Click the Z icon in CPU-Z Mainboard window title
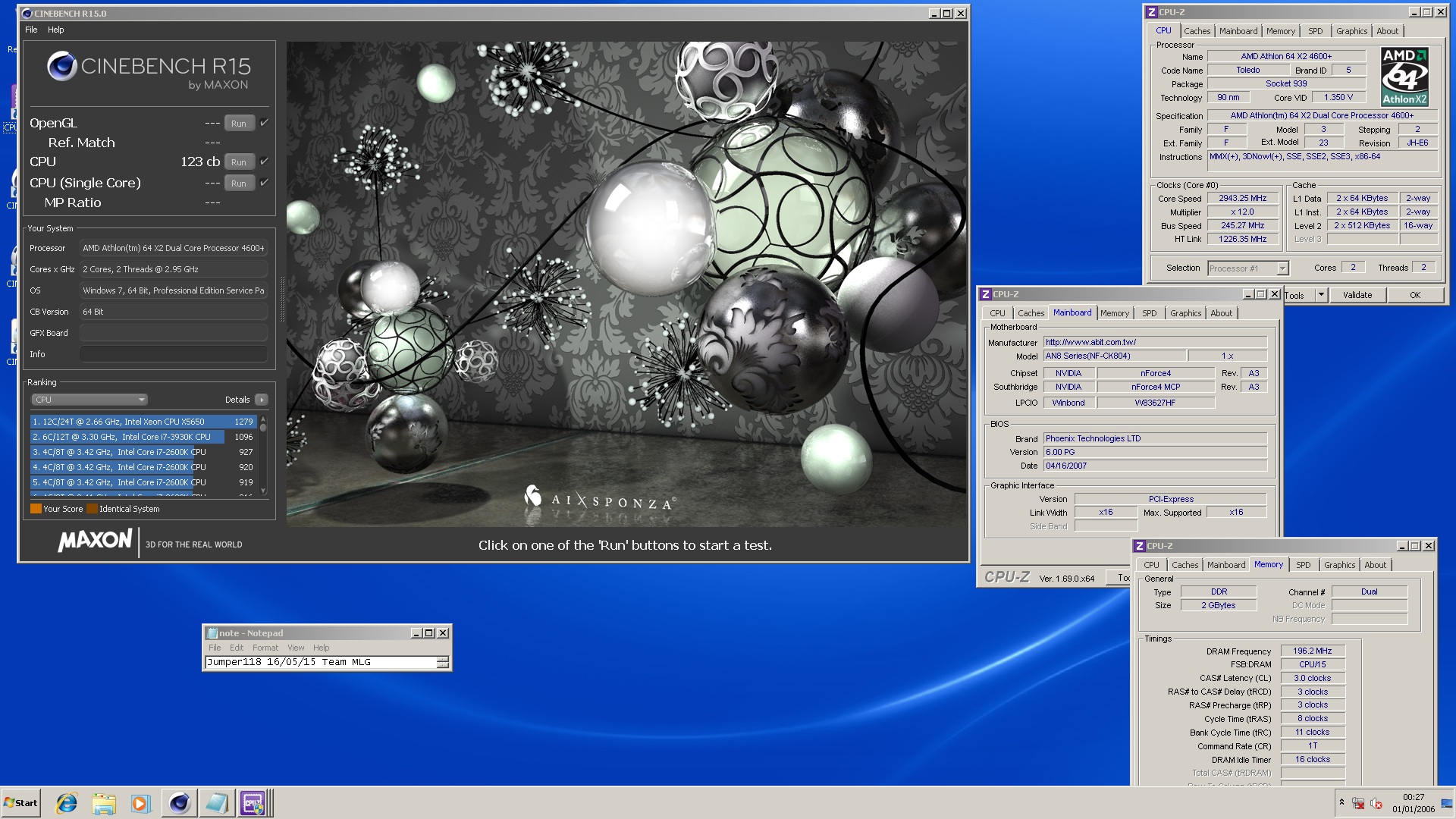The width and height of the screenshot is (1456, 819). [x=985, y=294]
